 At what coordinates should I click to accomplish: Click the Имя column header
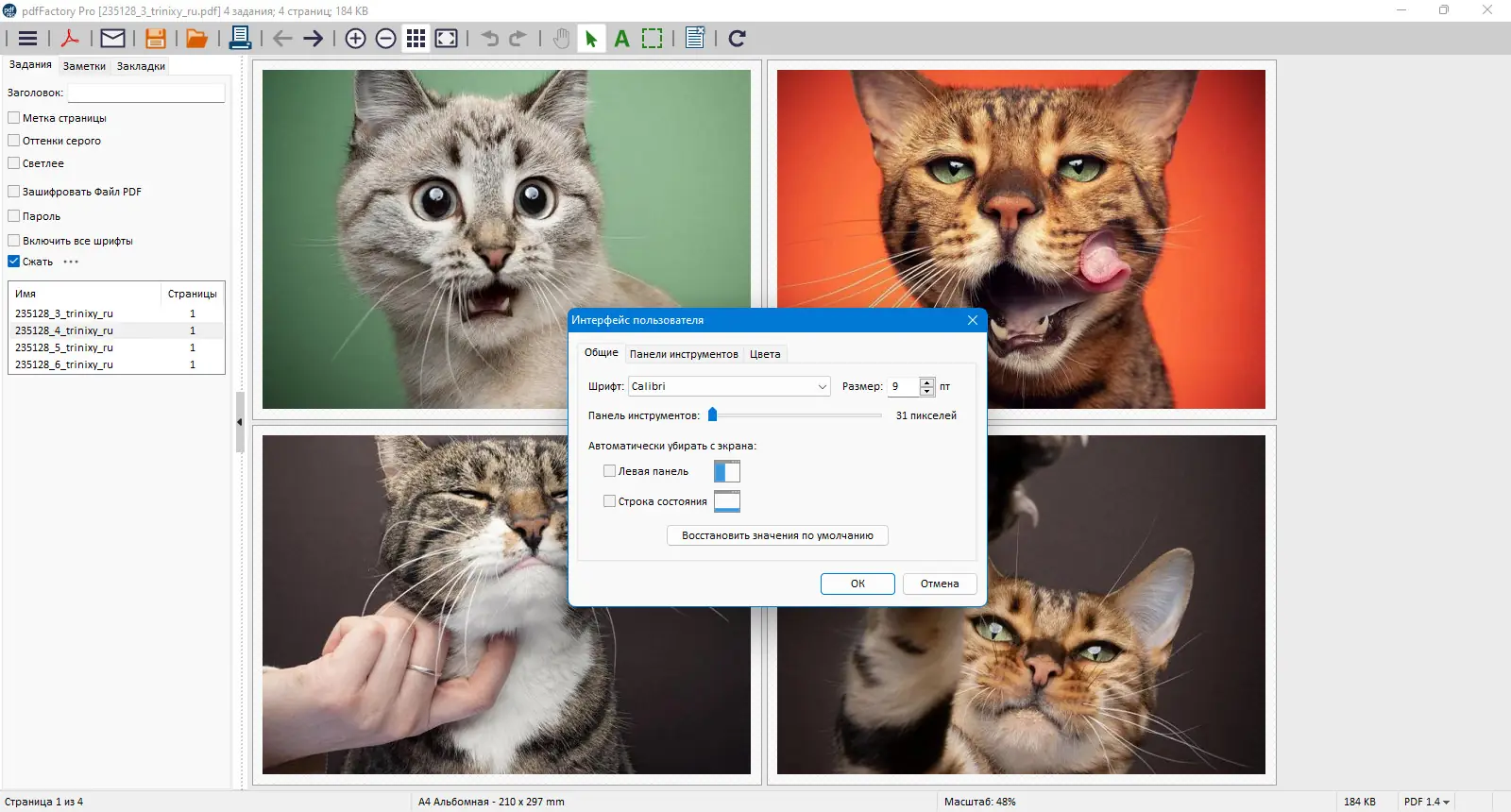(x=84, y=294)
